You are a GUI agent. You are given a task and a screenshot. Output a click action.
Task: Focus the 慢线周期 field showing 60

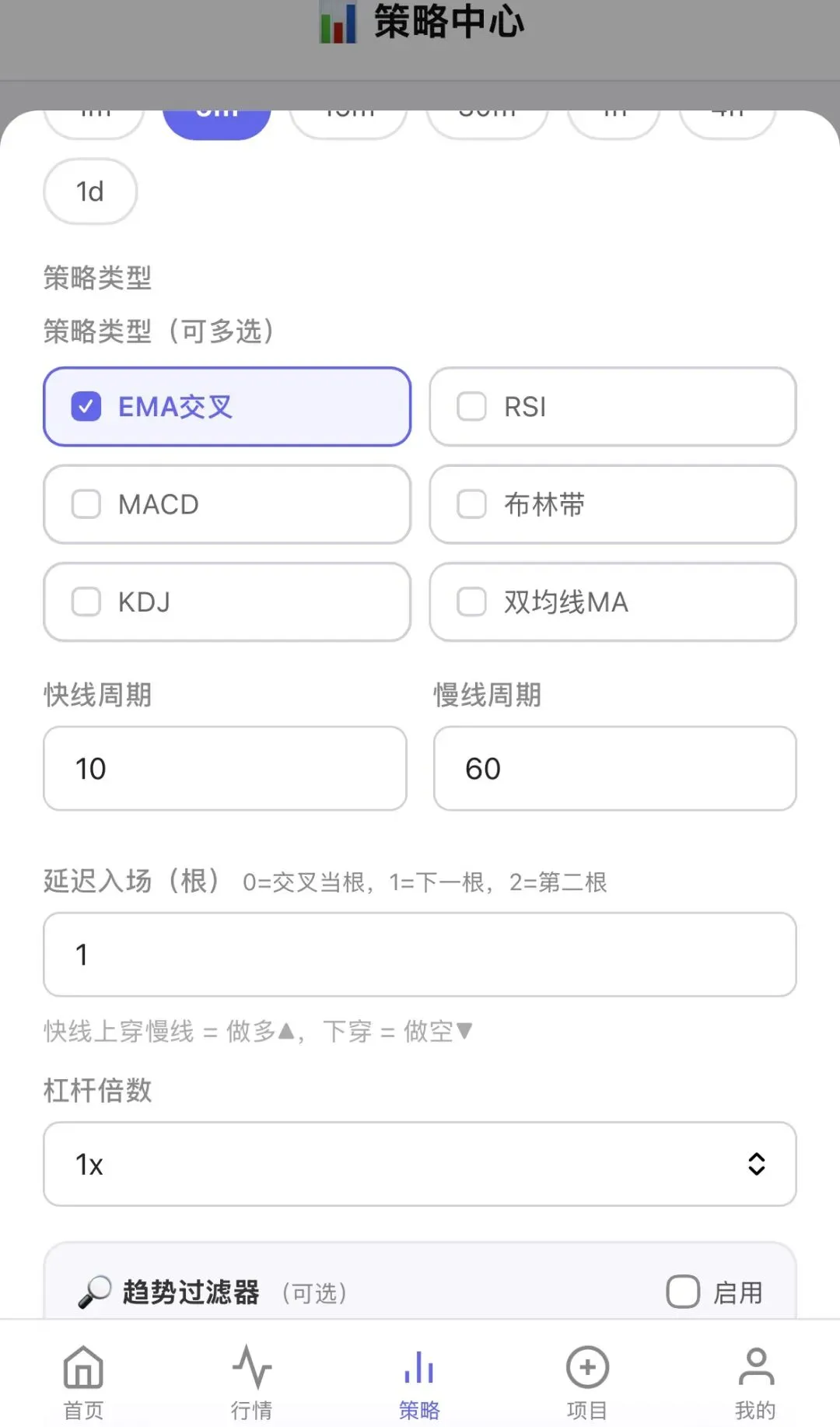coord(614,769)
